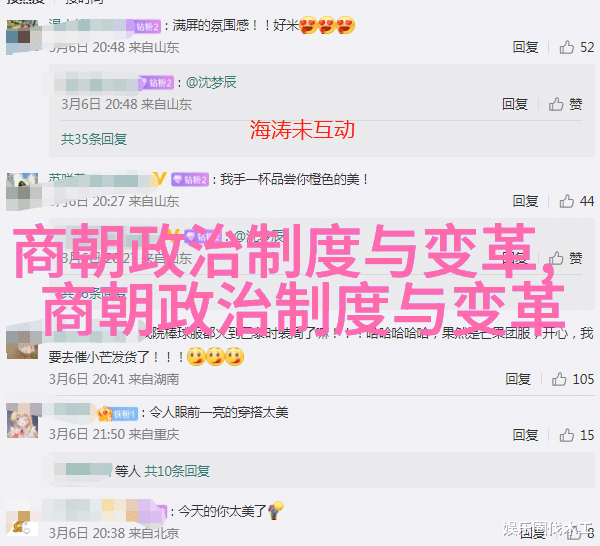Click thumbs-up on the 44-like comment
This screenshot has width=600, height=546.
pyautogui.click(x=567, y=201)
